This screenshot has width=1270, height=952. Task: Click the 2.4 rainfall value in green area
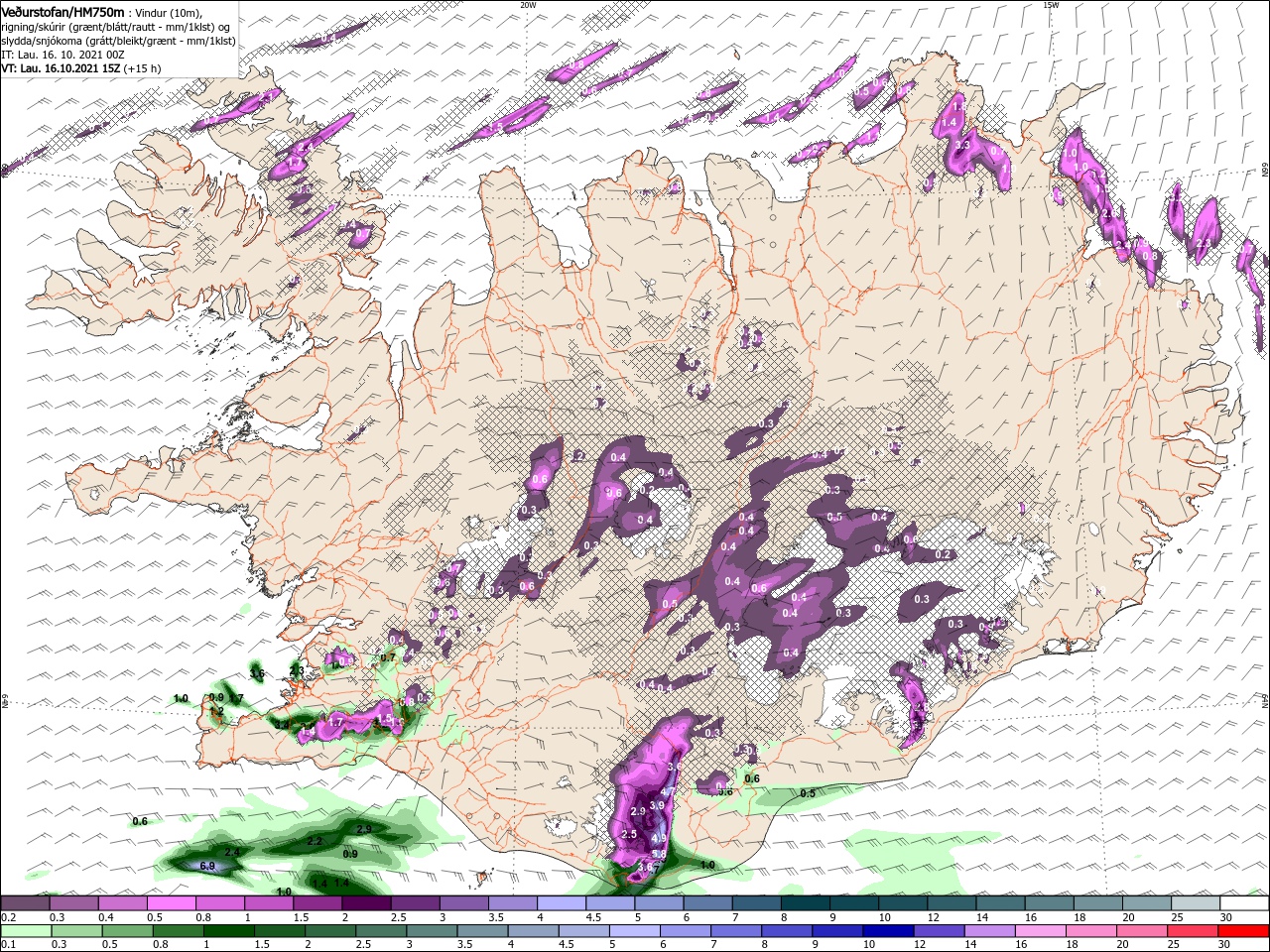pos(233,852)
